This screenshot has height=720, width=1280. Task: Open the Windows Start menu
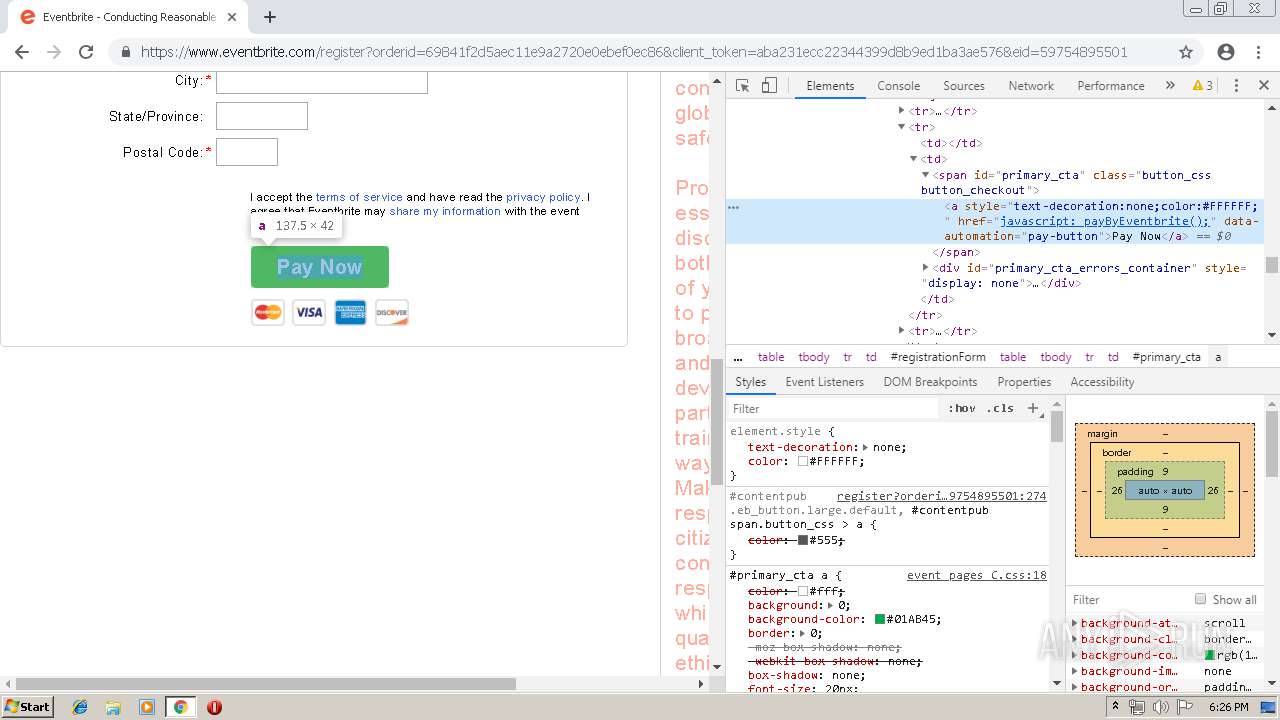[x=28, y=707]
